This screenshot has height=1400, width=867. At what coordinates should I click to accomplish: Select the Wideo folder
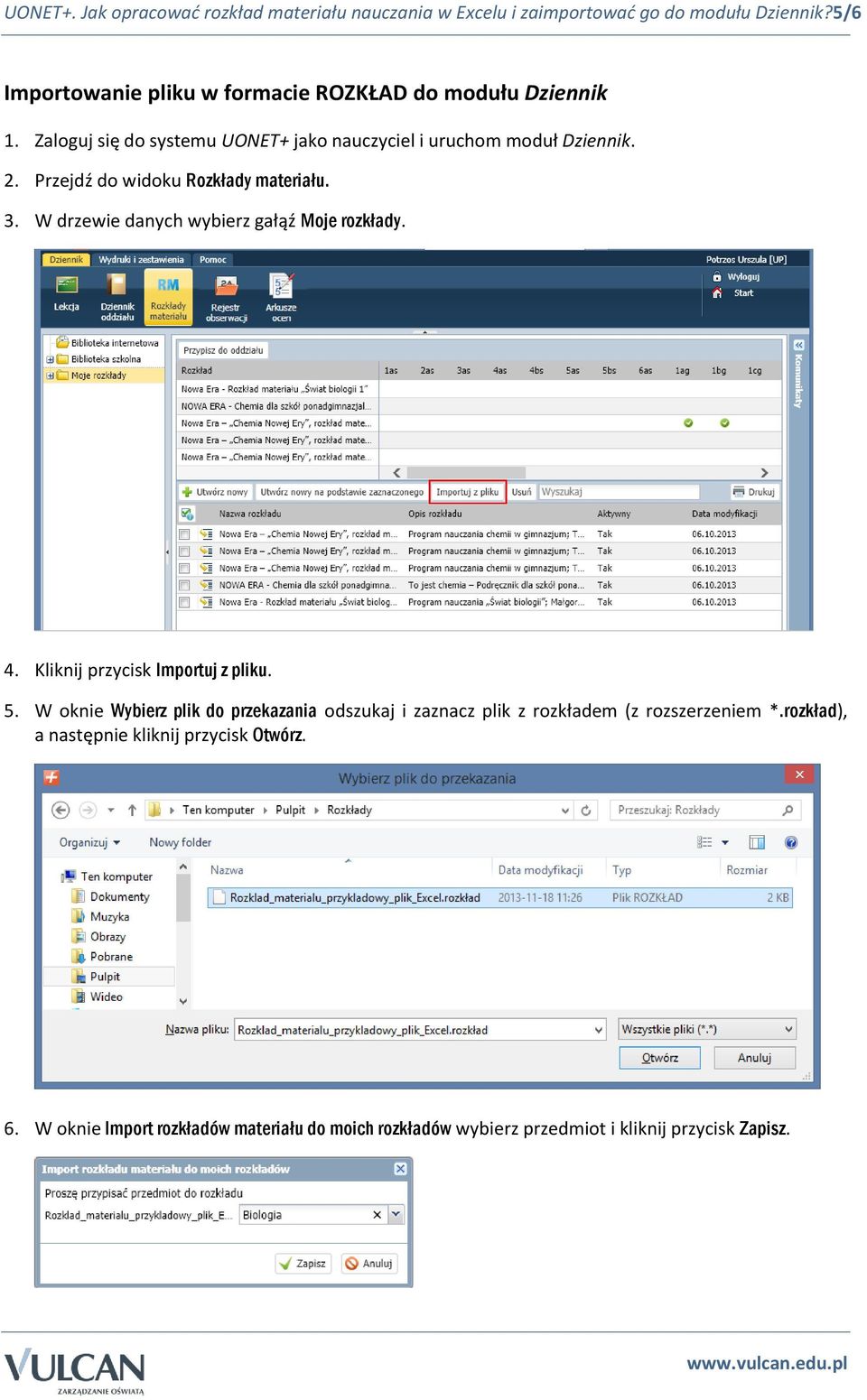[98, 997]
